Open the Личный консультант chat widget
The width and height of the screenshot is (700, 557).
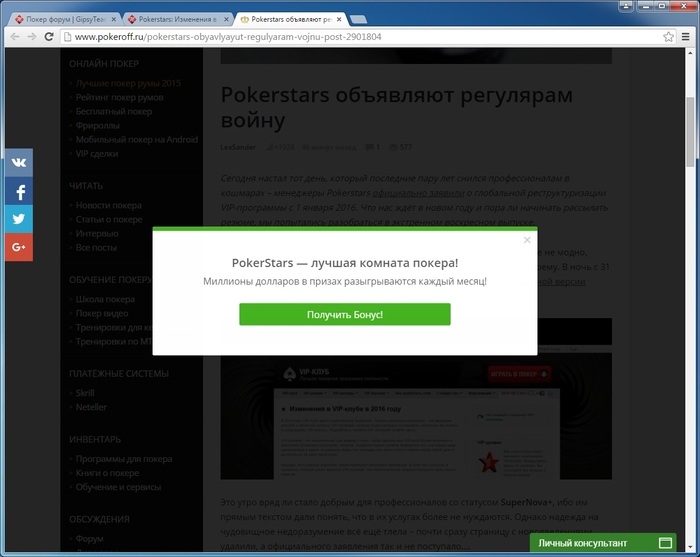[603, 543]
